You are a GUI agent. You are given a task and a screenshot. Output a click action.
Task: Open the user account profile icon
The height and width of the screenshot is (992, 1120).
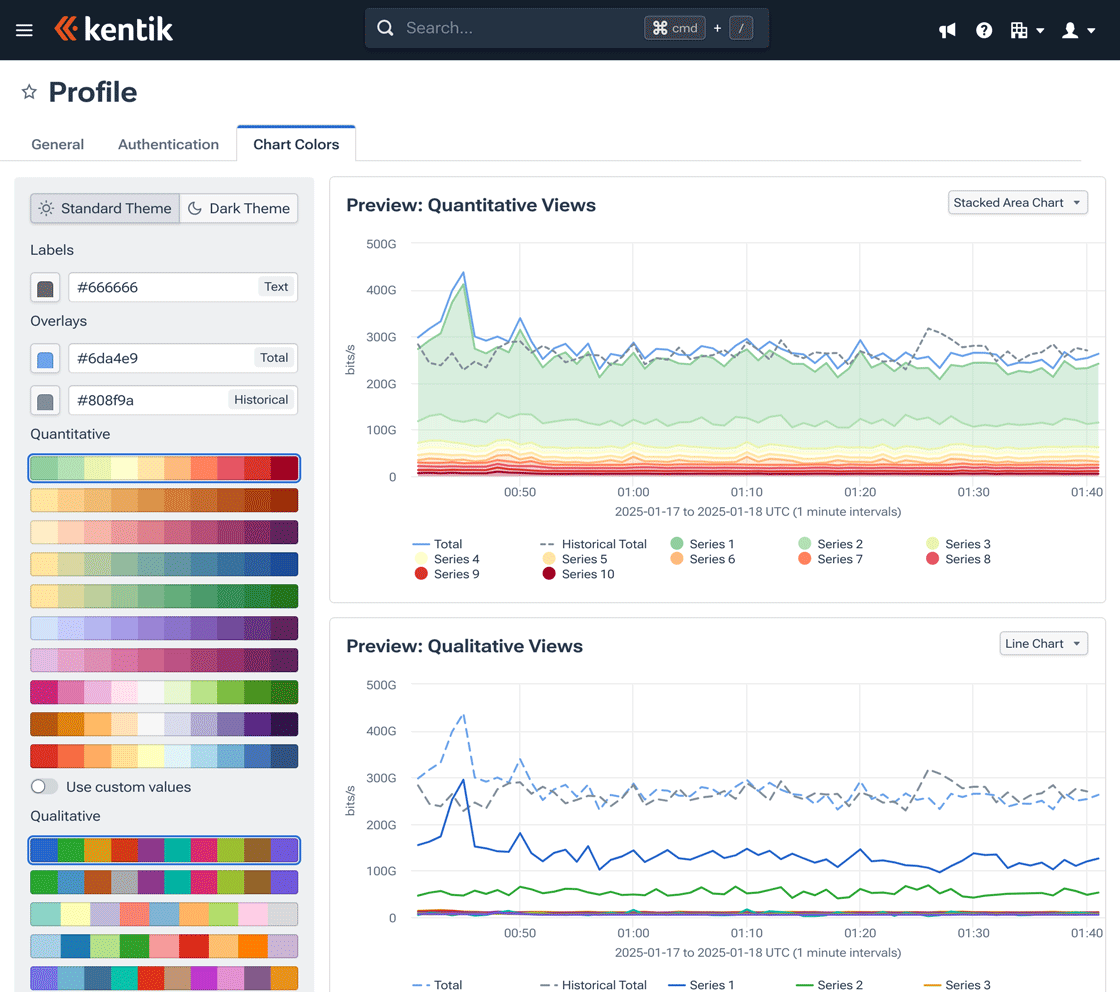click(x=1068, y=30)
